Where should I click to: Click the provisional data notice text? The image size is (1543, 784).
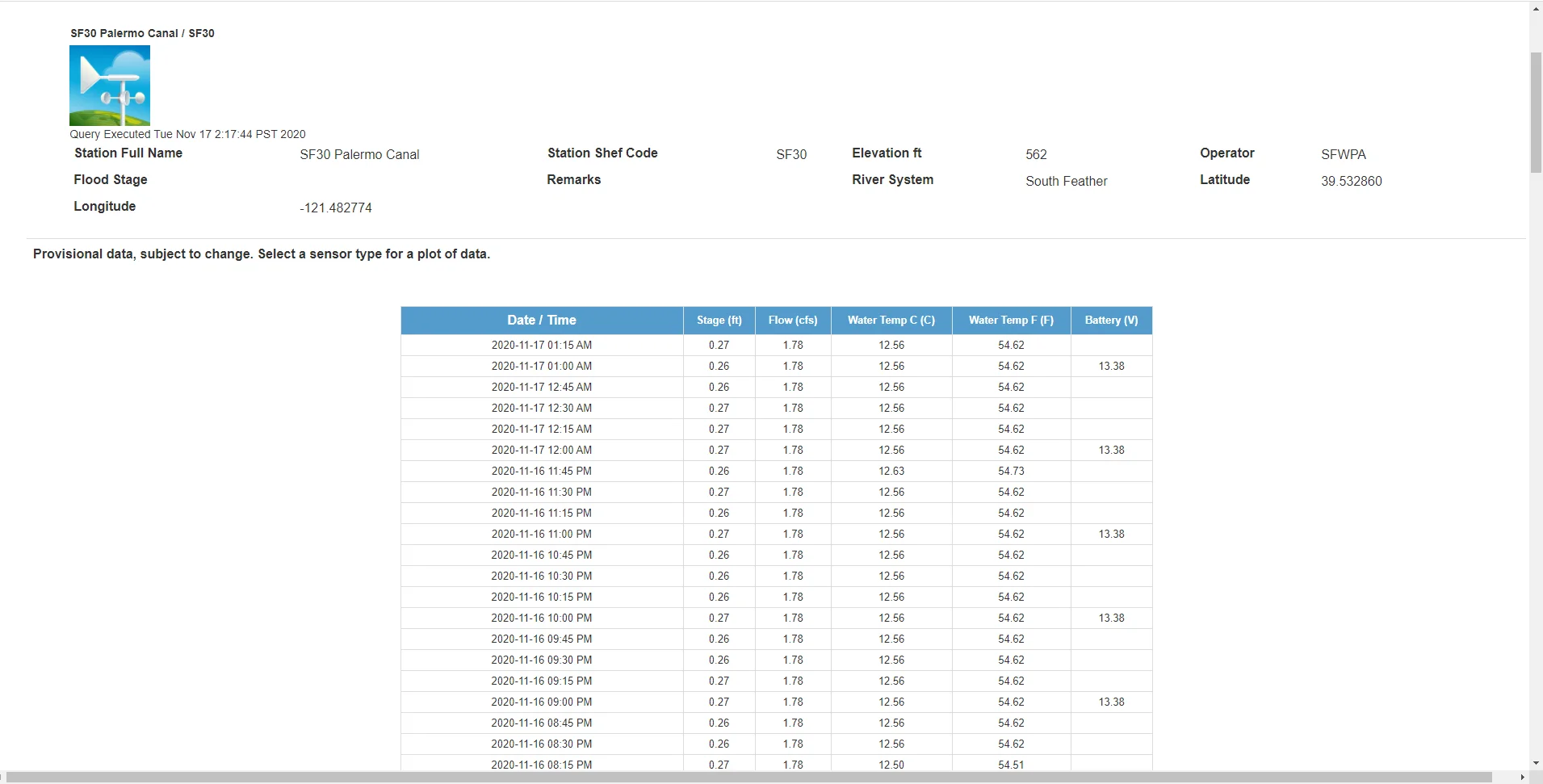[x=262, y=254]
